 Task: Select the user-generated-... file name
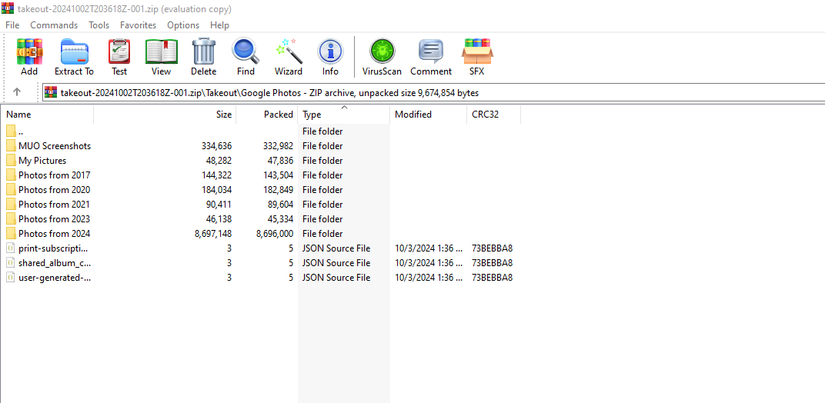click(54, 277)
